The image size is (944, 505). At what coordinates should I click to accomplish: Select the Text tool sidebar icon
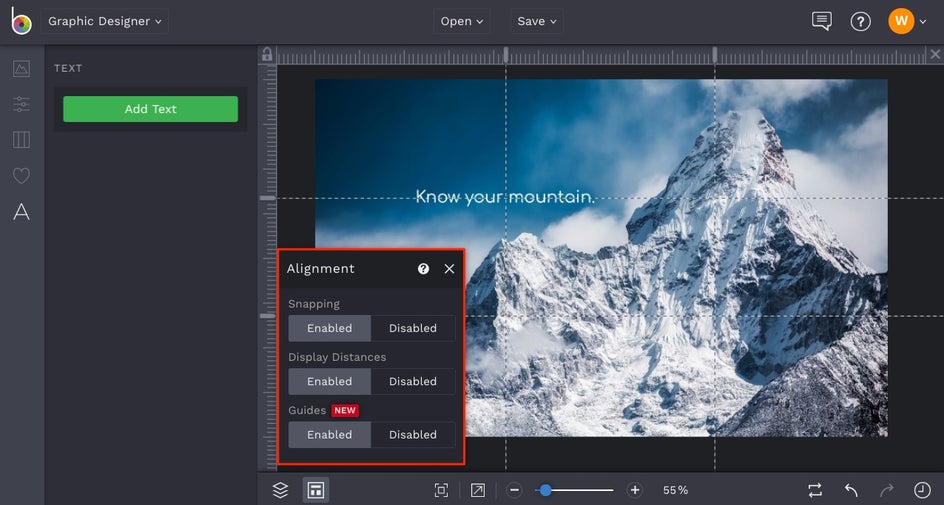[x=21, y=212]
